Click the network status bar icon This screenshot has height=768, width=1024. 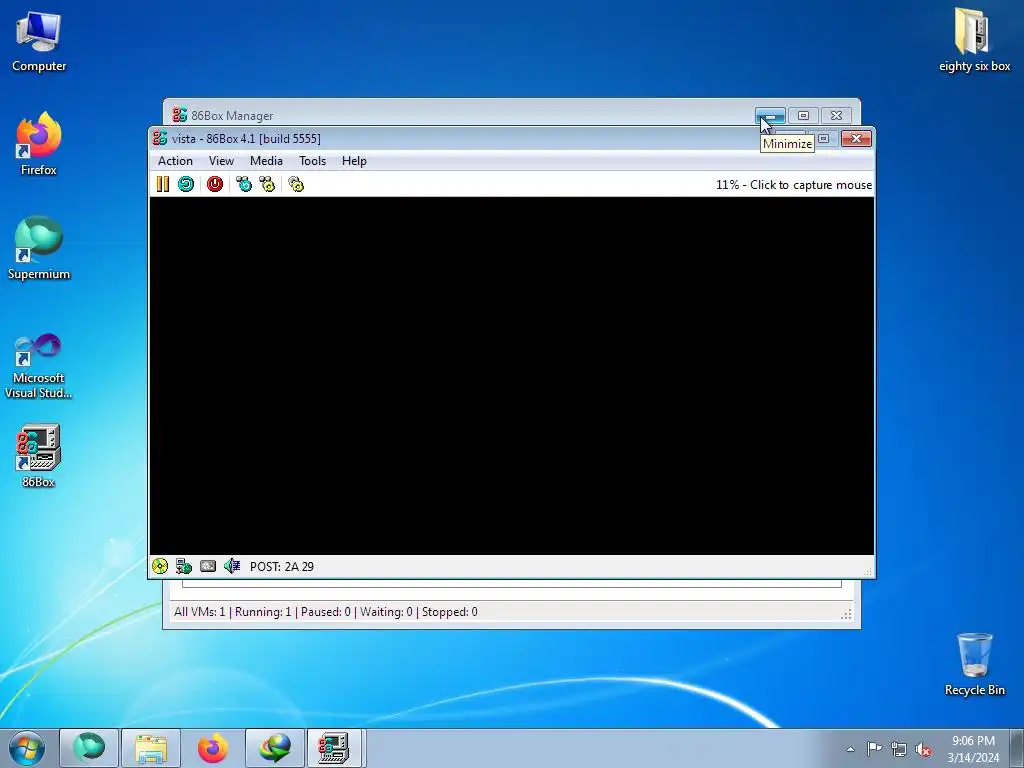pyautogui.click(x=184, y=566)
